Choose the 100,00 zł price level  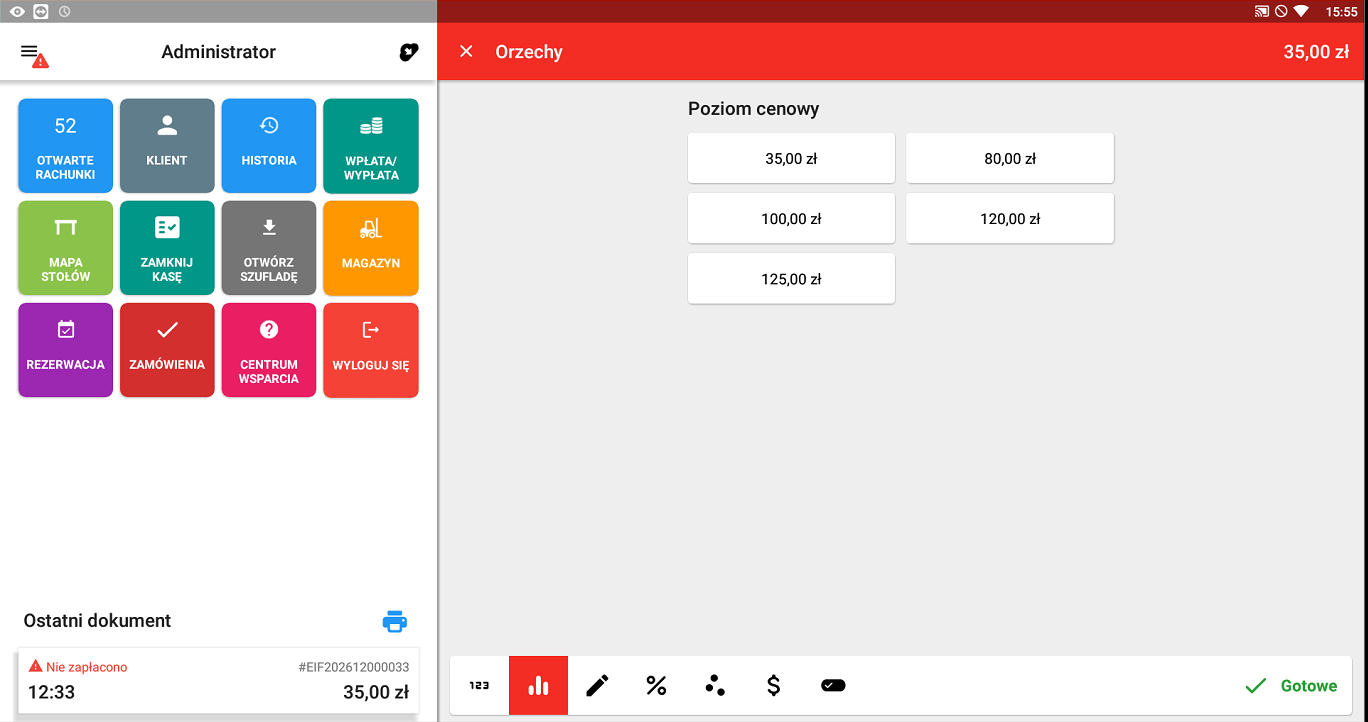coord(791,218)
